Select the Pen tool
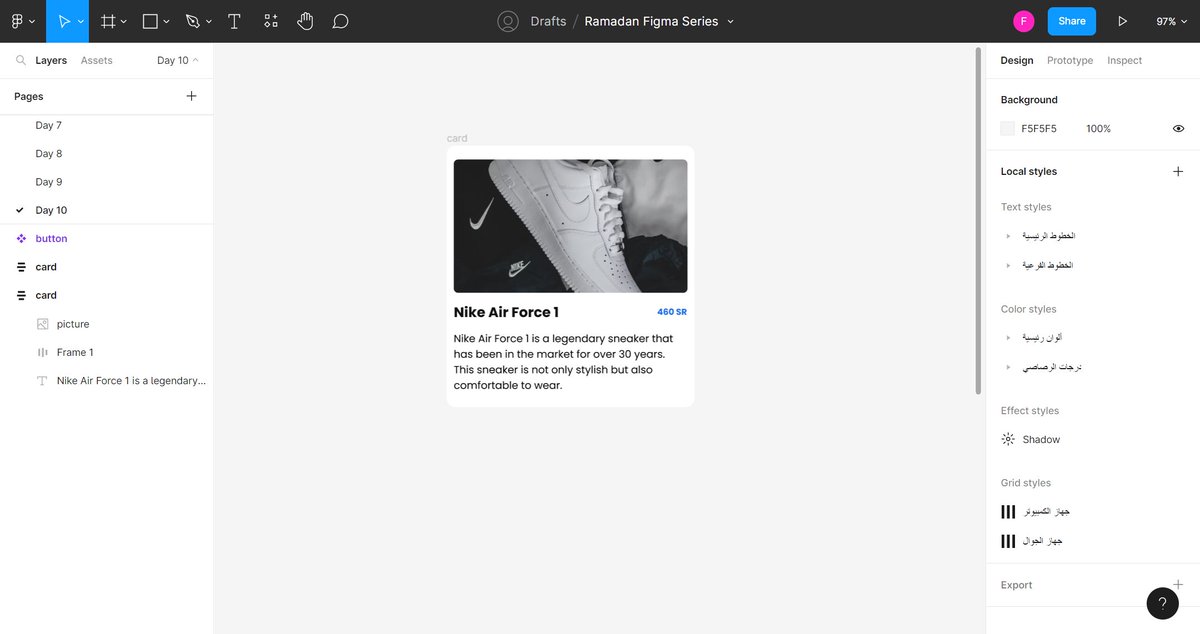1200x634 pixels. [x=192, y=21]
